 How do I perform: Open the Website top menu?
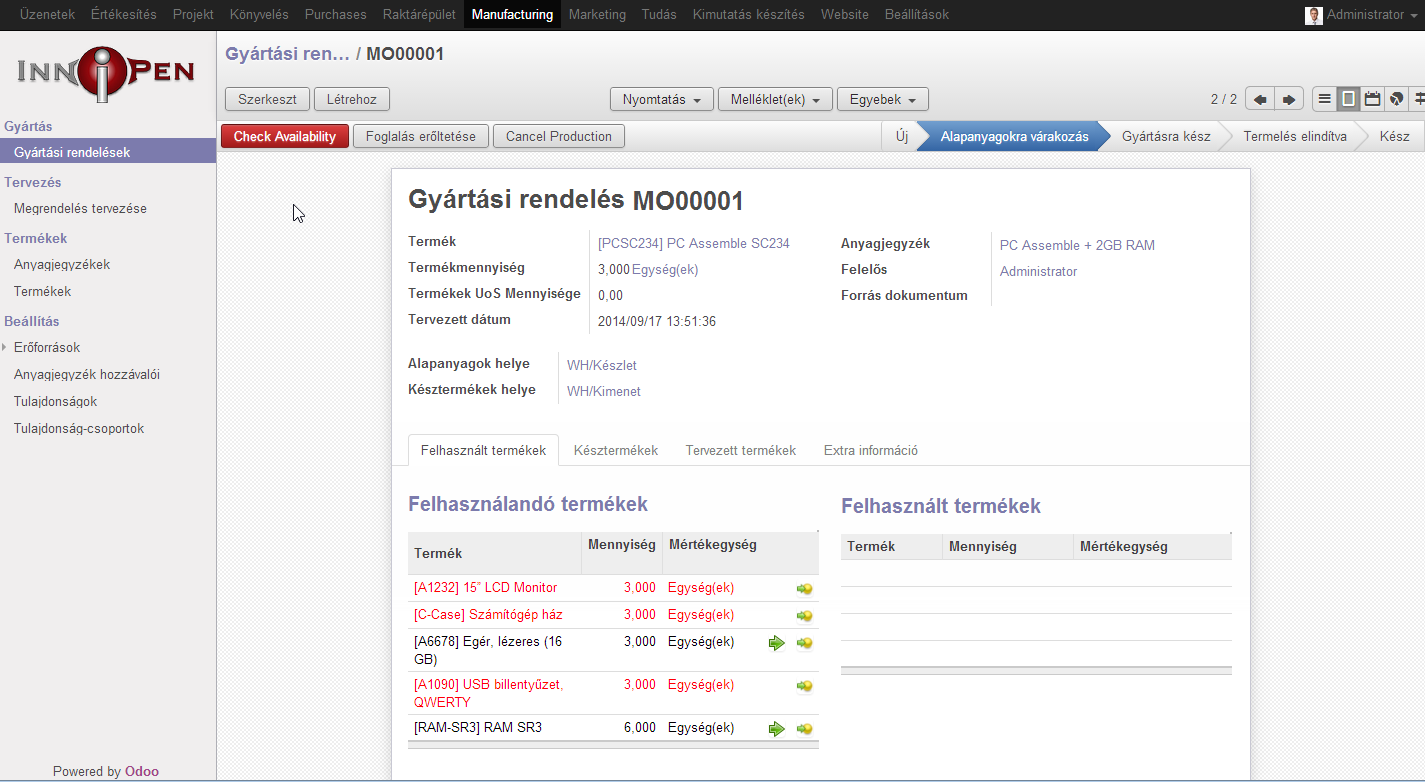(x=845, y=15)
